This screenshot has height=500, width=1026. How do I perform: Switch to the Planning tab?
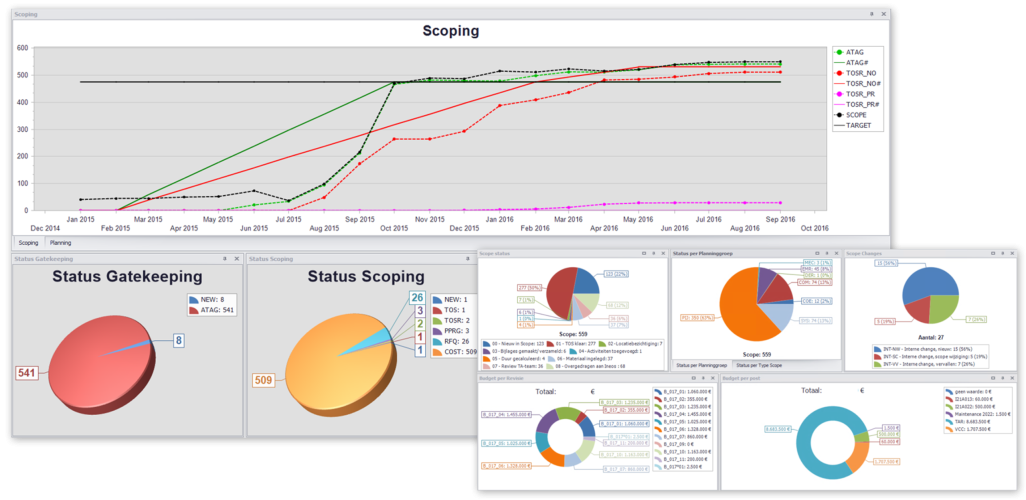pyautogui.click(x=61, y=242)
